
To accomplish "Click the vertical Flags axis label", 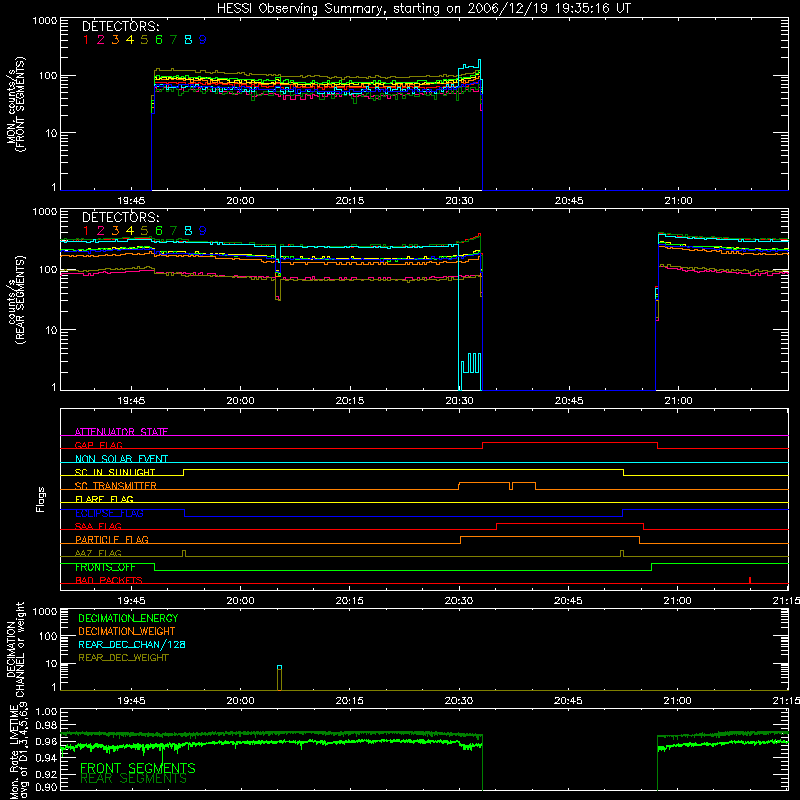I will point(40,499).
